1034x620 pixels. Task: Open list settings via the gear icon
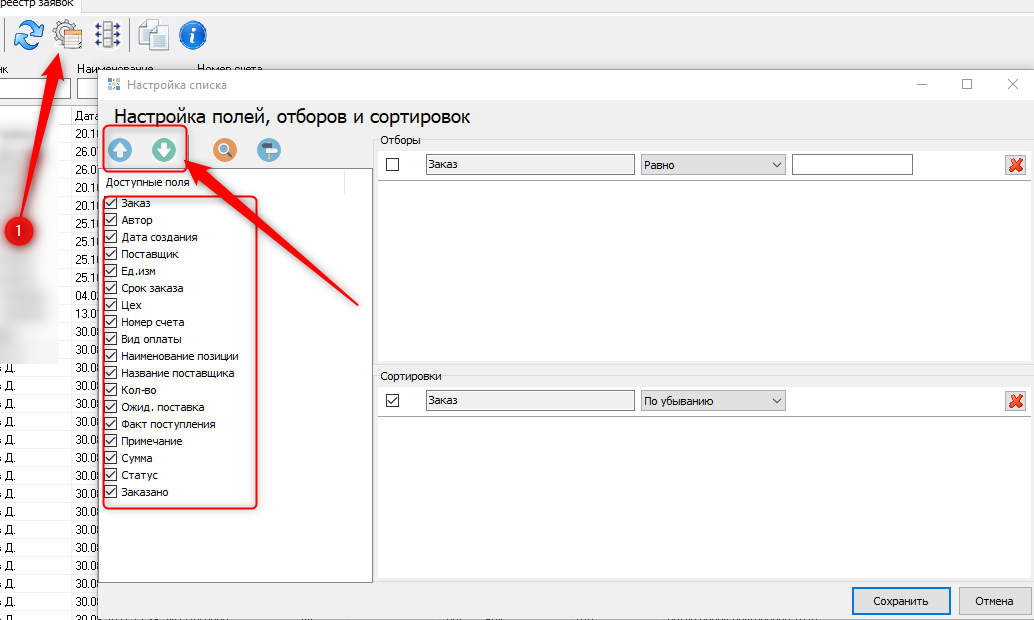click(67, 35)
